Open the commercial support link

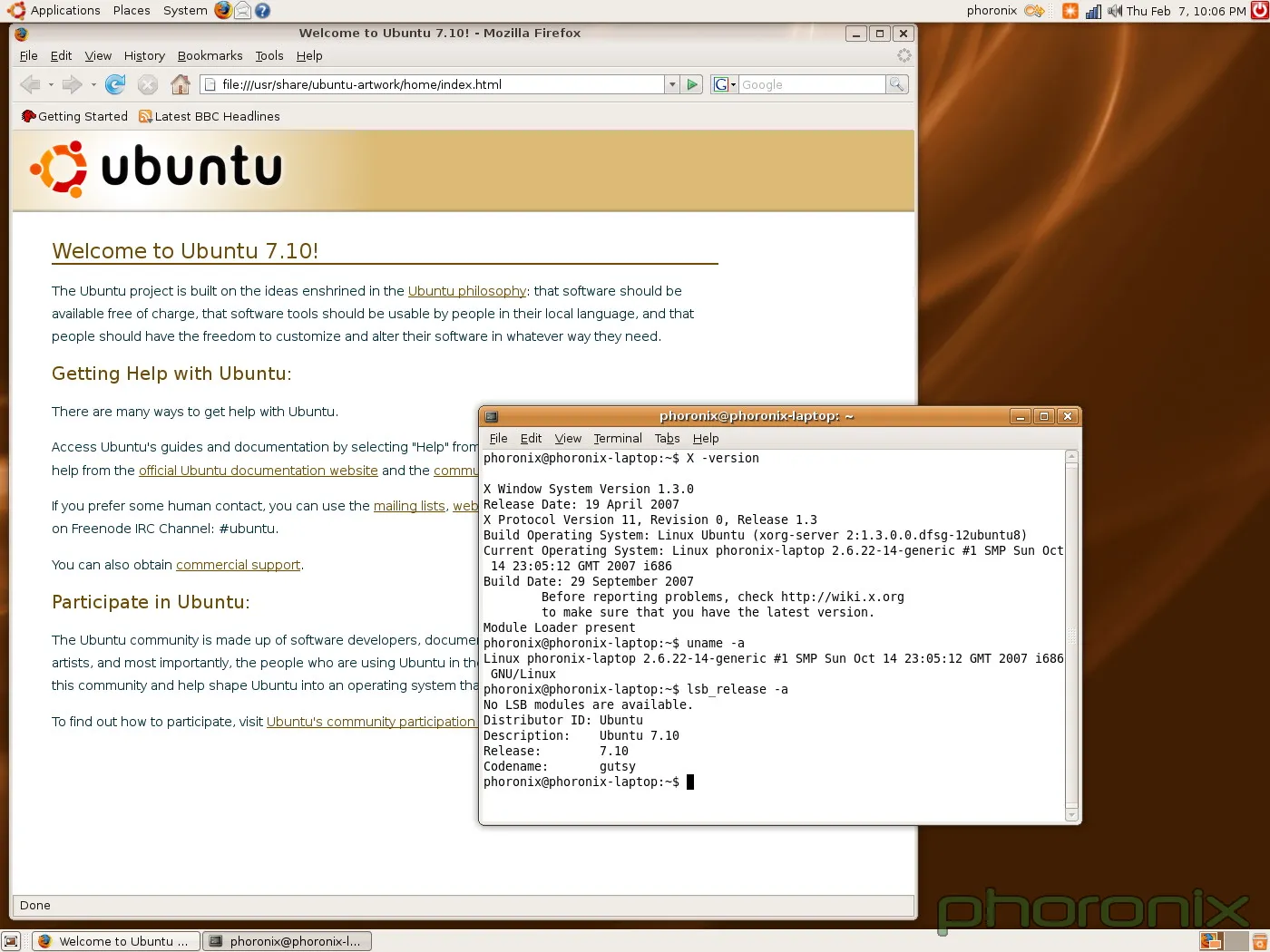238,565
